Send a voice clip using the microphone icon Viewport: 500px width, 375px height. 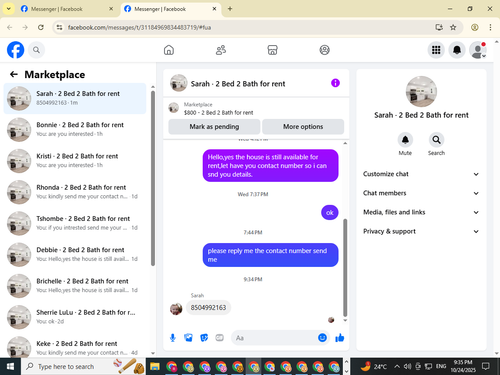point(173,338)
